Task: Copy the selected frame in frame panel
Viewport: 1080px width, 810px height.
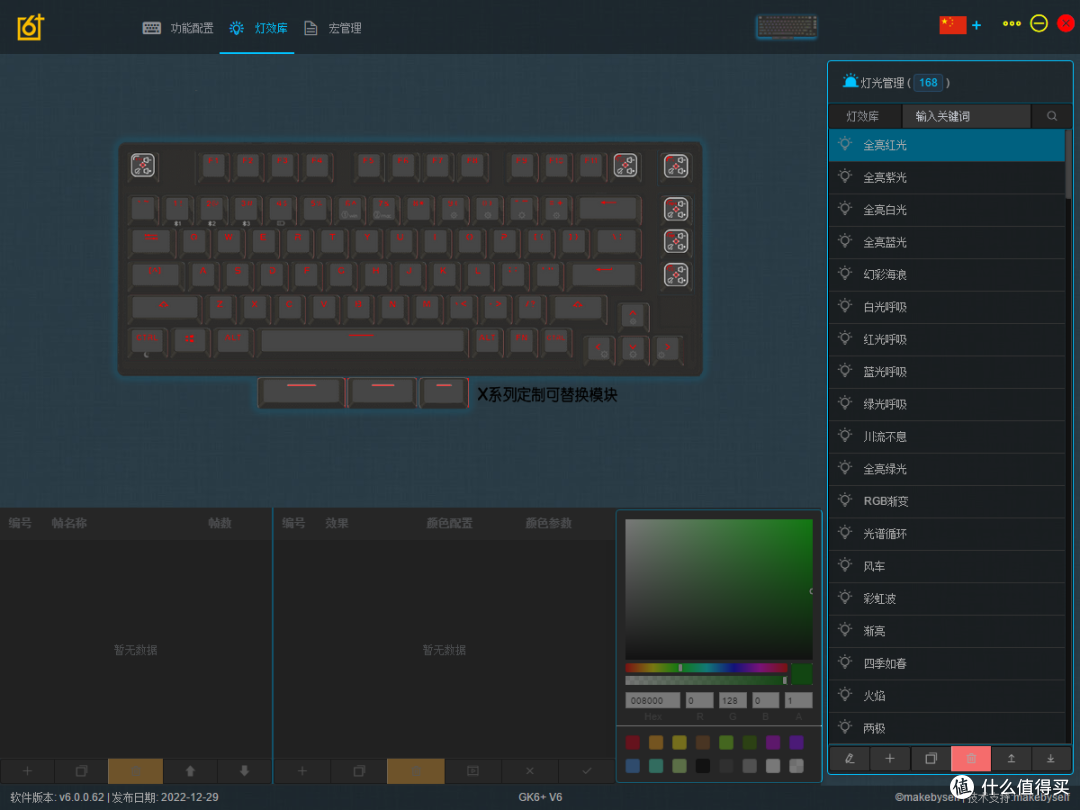Action: pyautogui.click(x=81, y=771)
